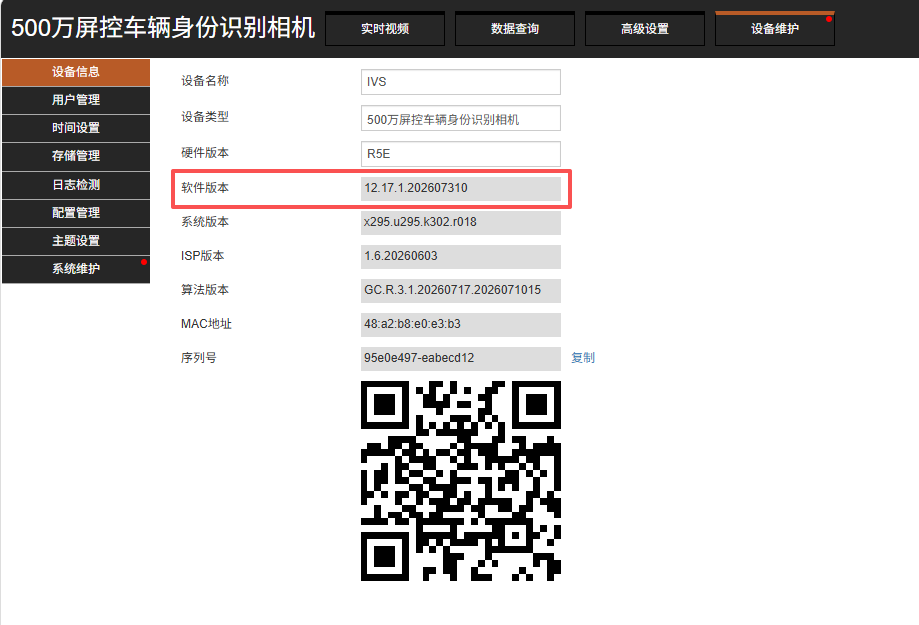Viewport: 919px width, 625px height.
Task: Open the 高级设置 tab
Action: (645, 29)
